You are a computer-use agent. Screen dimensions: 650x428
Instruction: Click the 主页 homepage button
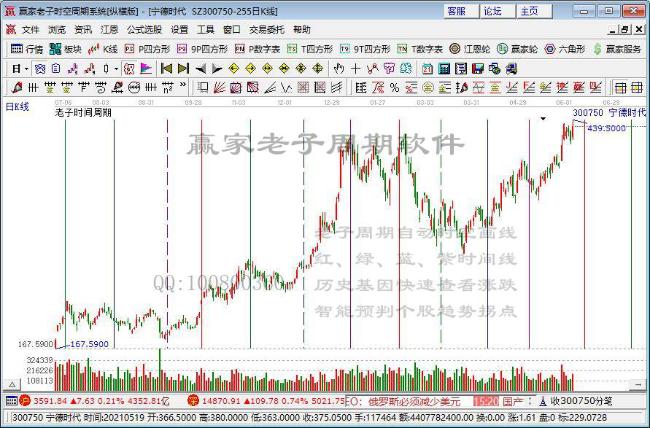pyautogui.click(x=528, y=10)
